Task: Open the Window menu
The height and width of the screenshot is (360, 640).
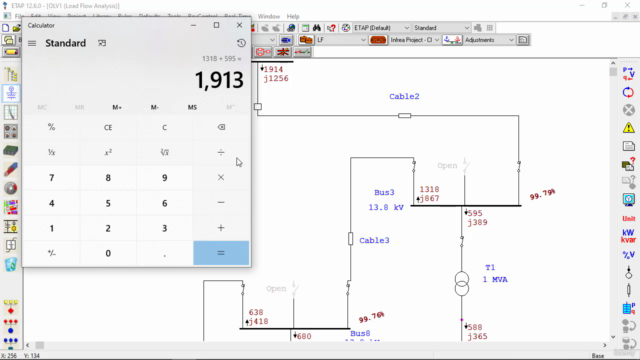Action: tap(269, 16)
